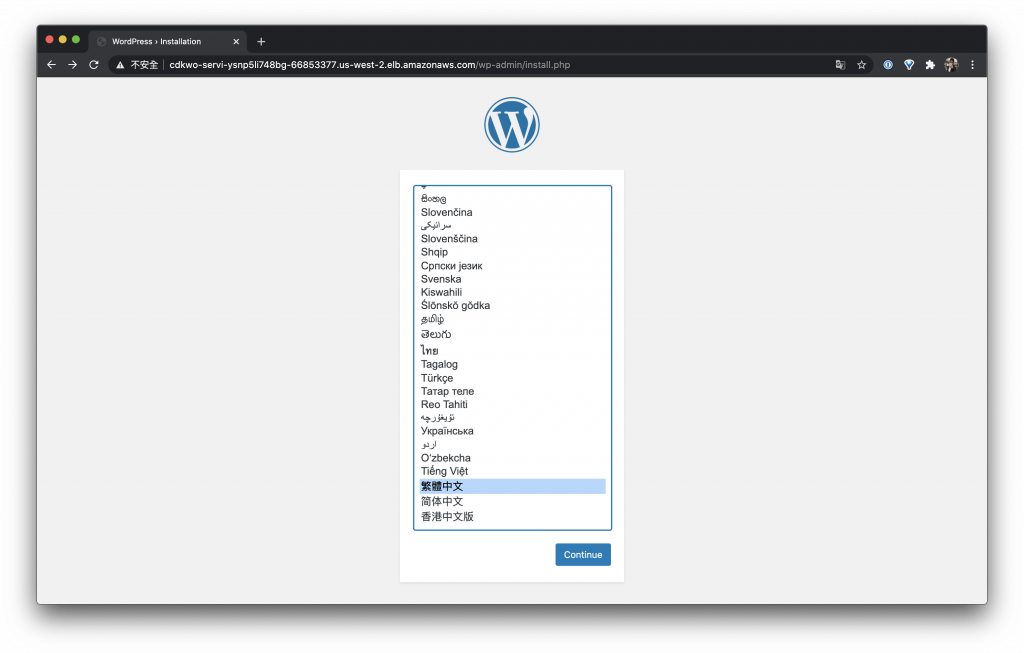Image resolution: width=1024 pixels, height=653 pixels.
Task: Select Tiếng Việt language option
Action: pos(512,471)
